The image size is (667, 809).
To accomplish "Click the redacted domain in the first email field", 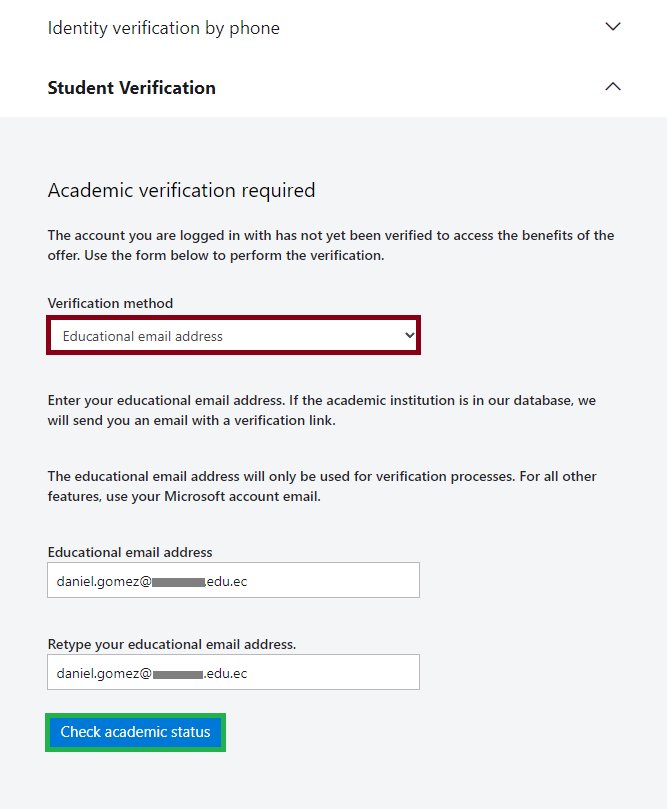I will [x=178, y=581].
